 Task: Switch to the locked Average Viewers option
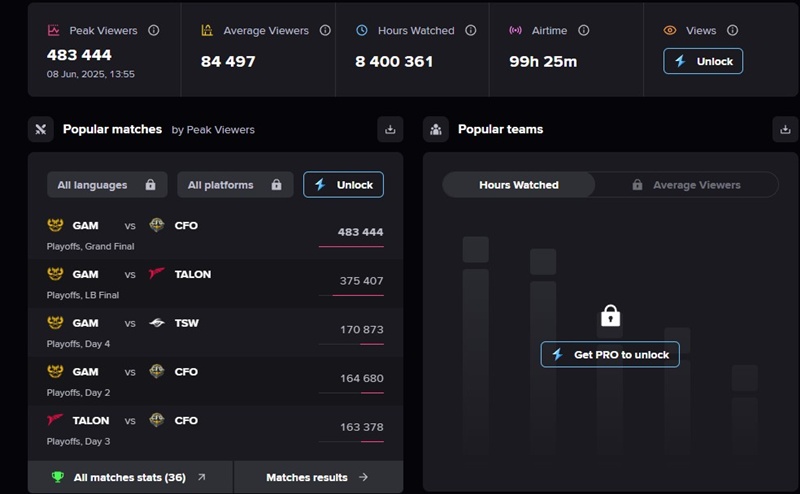tap(687, 185)
